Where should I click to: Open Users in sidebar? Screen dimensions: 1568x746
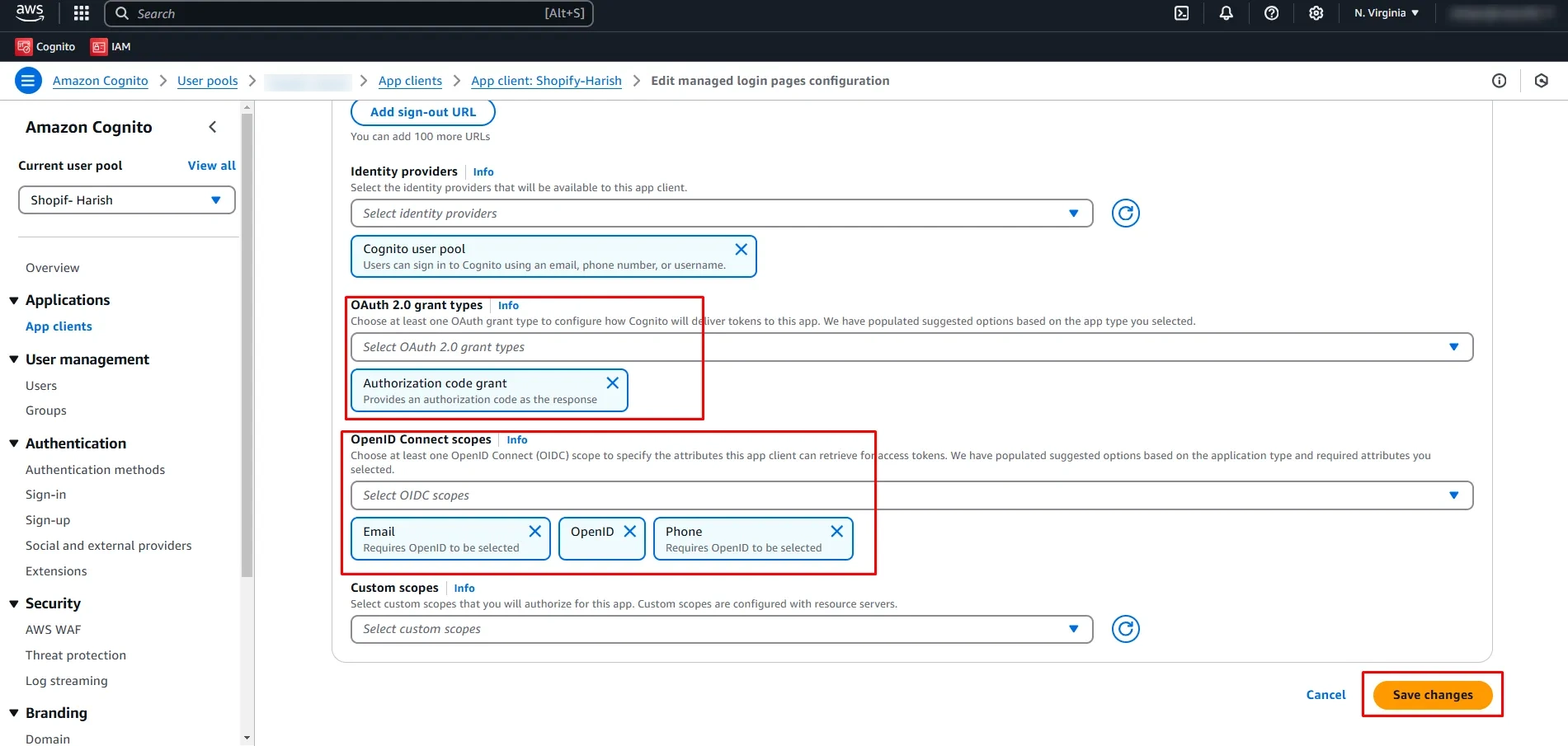(x=41, y=386)
